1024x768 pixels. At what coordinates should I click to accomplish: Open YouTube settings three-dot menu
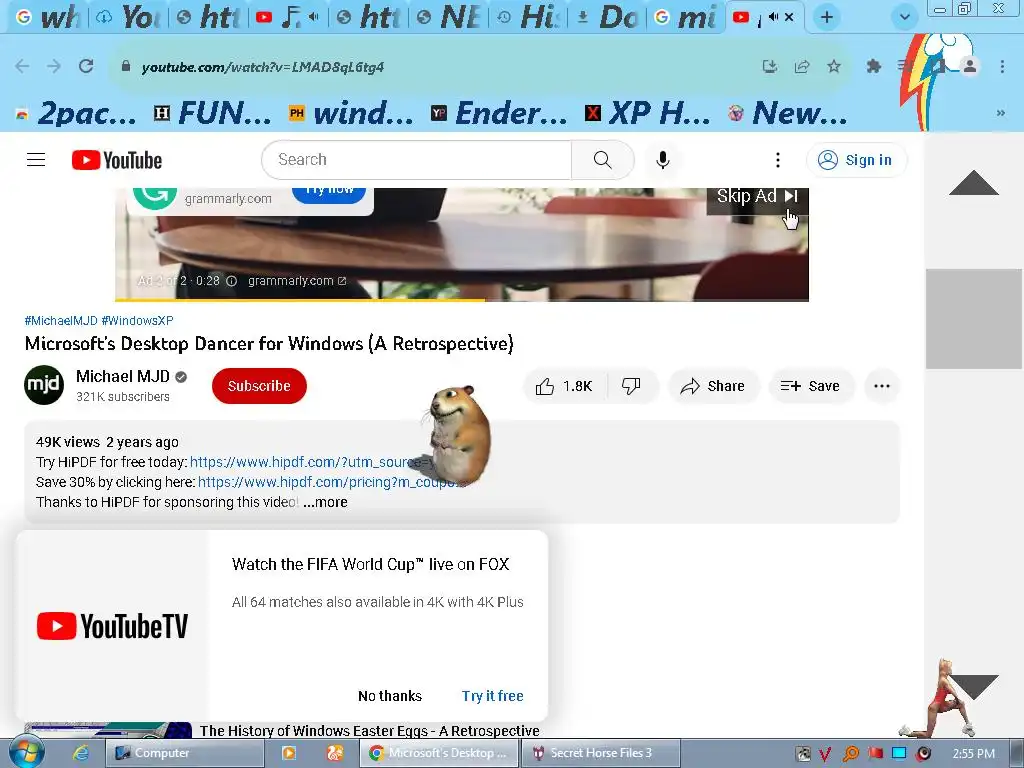(777, 160)
